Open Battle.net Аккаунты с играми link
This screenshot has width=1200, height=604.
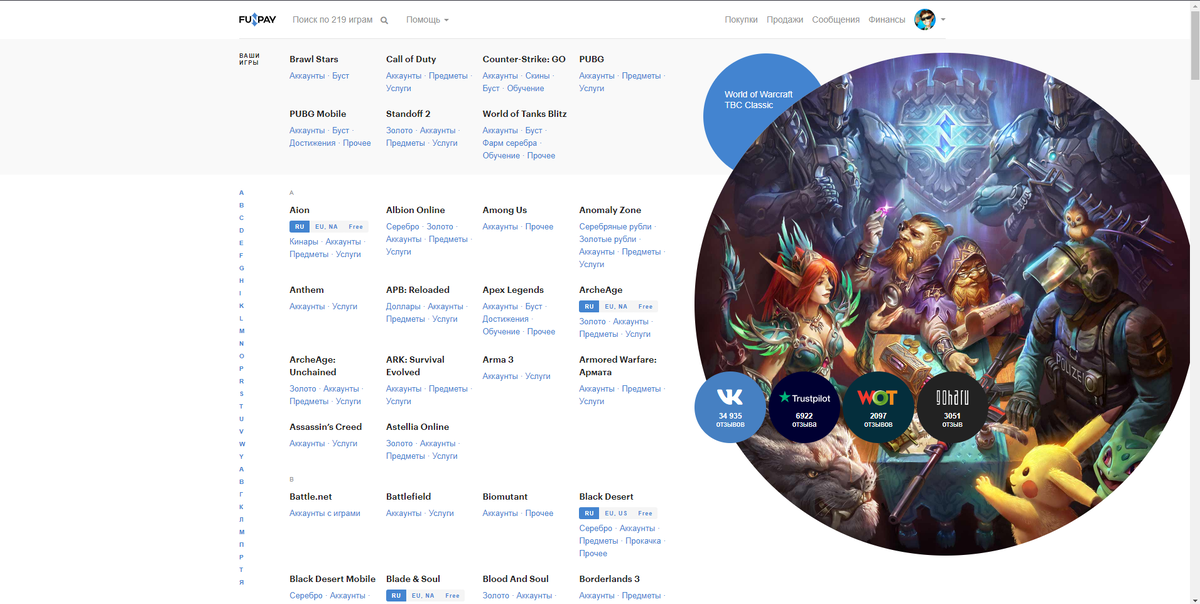pos(325,514)
